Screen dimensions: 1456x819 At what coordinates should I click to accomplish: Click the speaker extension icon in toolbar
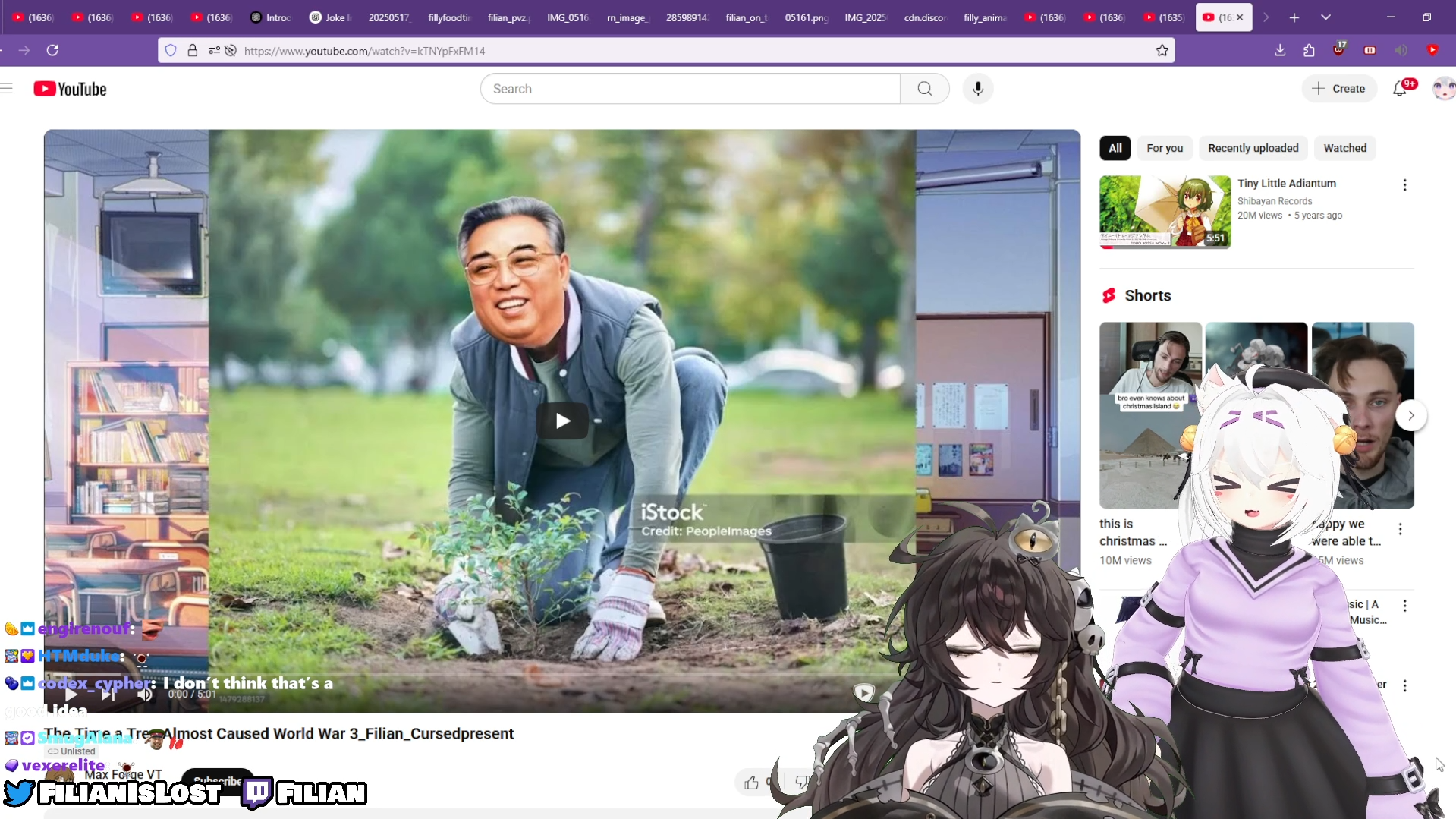pos(1401,50)
